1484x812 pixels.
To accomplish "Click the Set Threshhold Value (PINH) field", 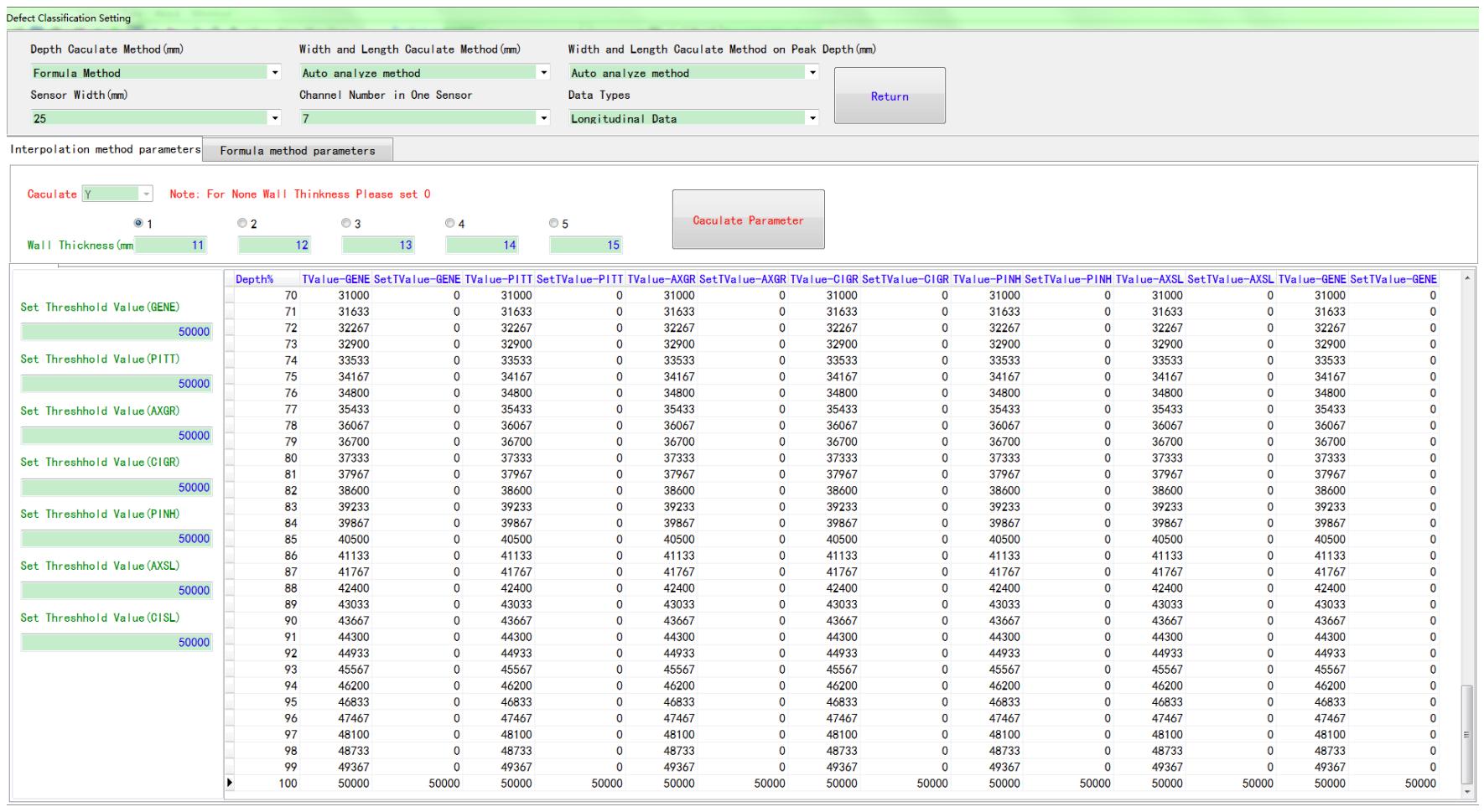I will pyautogui.click(x=117, y=539).
